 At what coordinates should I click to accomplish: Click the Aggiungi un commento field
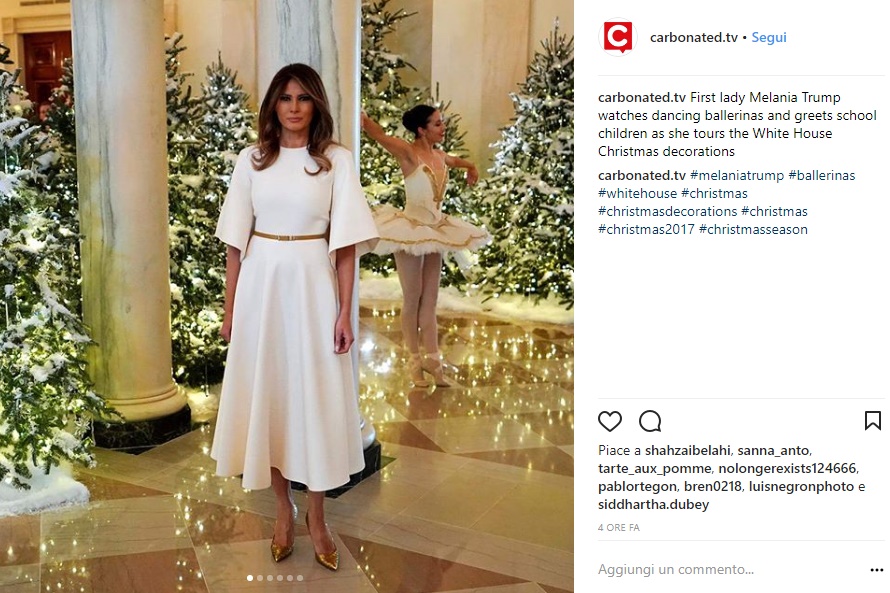[727, 569]
